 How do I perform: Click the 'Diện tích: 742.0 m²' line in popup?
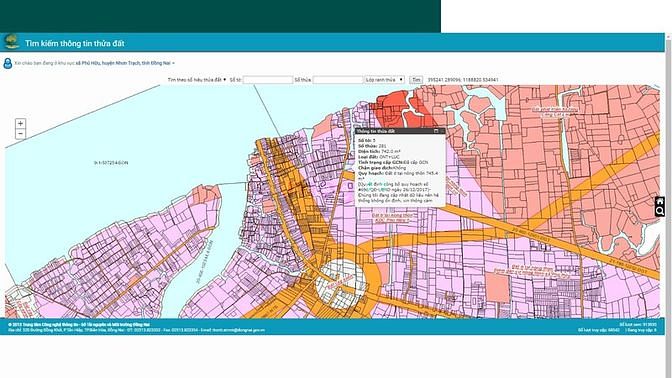380,152
